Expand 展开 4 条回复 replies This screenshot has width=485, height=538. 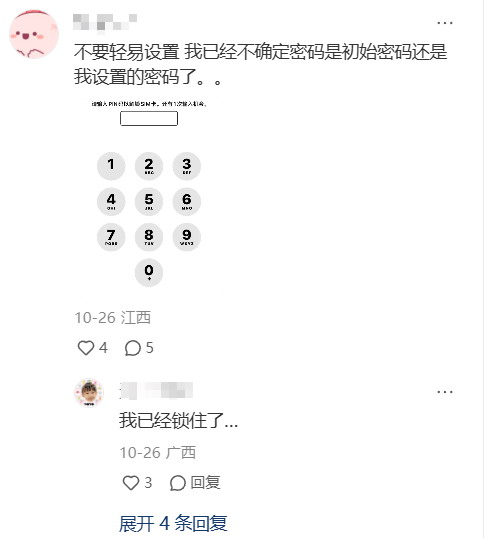[x=173, y=524]
